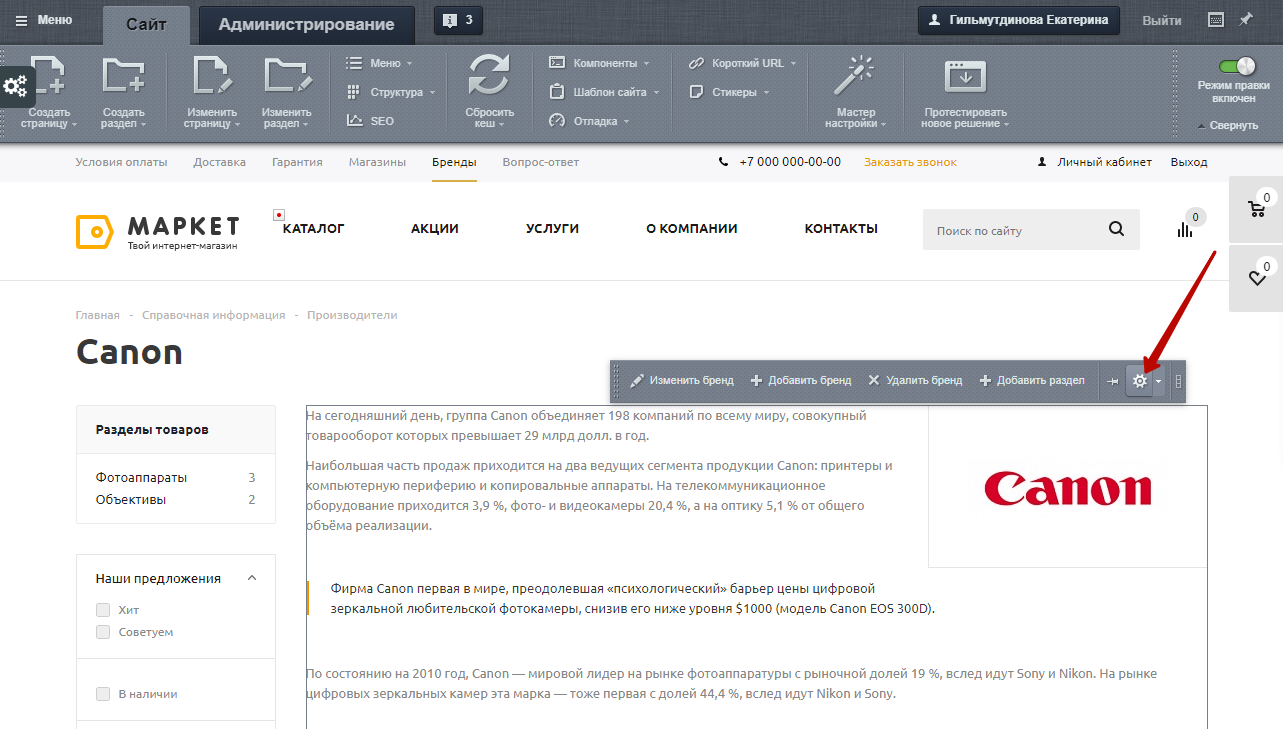Open the Фотоаппараты section
The height and width of the screenshot is (729, 1283).
coord(141,477)
